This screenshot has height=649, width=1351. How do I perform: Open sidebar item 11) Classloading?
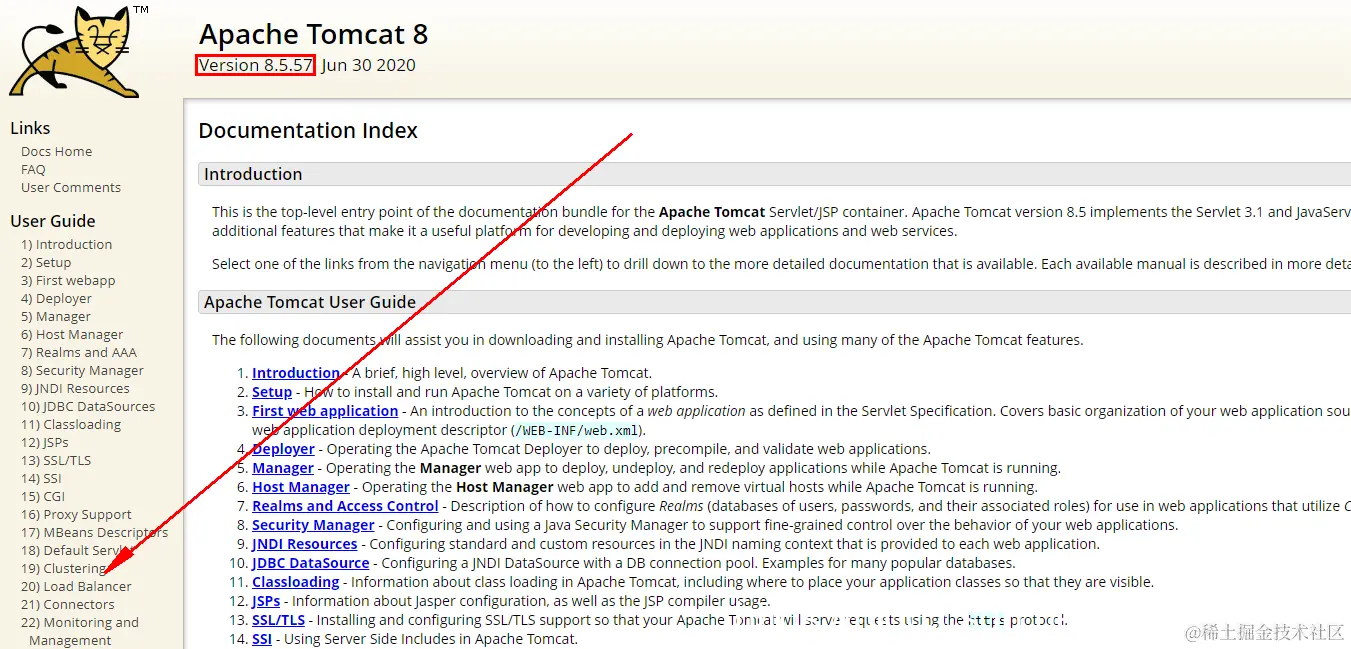pyautogui.click(x=71, y=425)
